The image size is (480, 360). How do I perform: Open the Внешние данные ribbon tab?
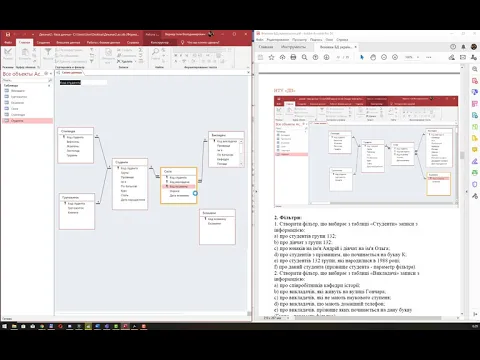[x=68, y=42]
